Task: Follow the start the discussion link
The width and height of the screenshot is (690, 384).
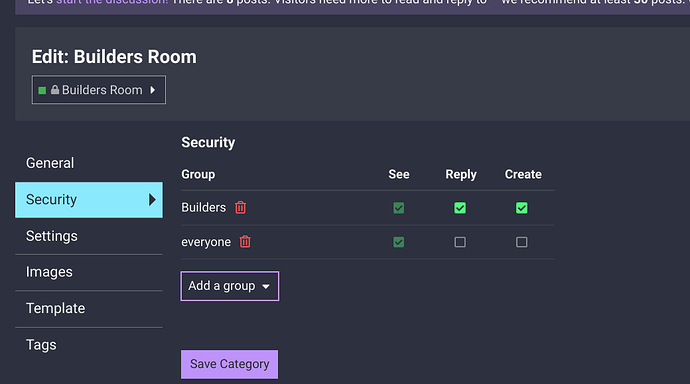Action: (x=112, y=2)
